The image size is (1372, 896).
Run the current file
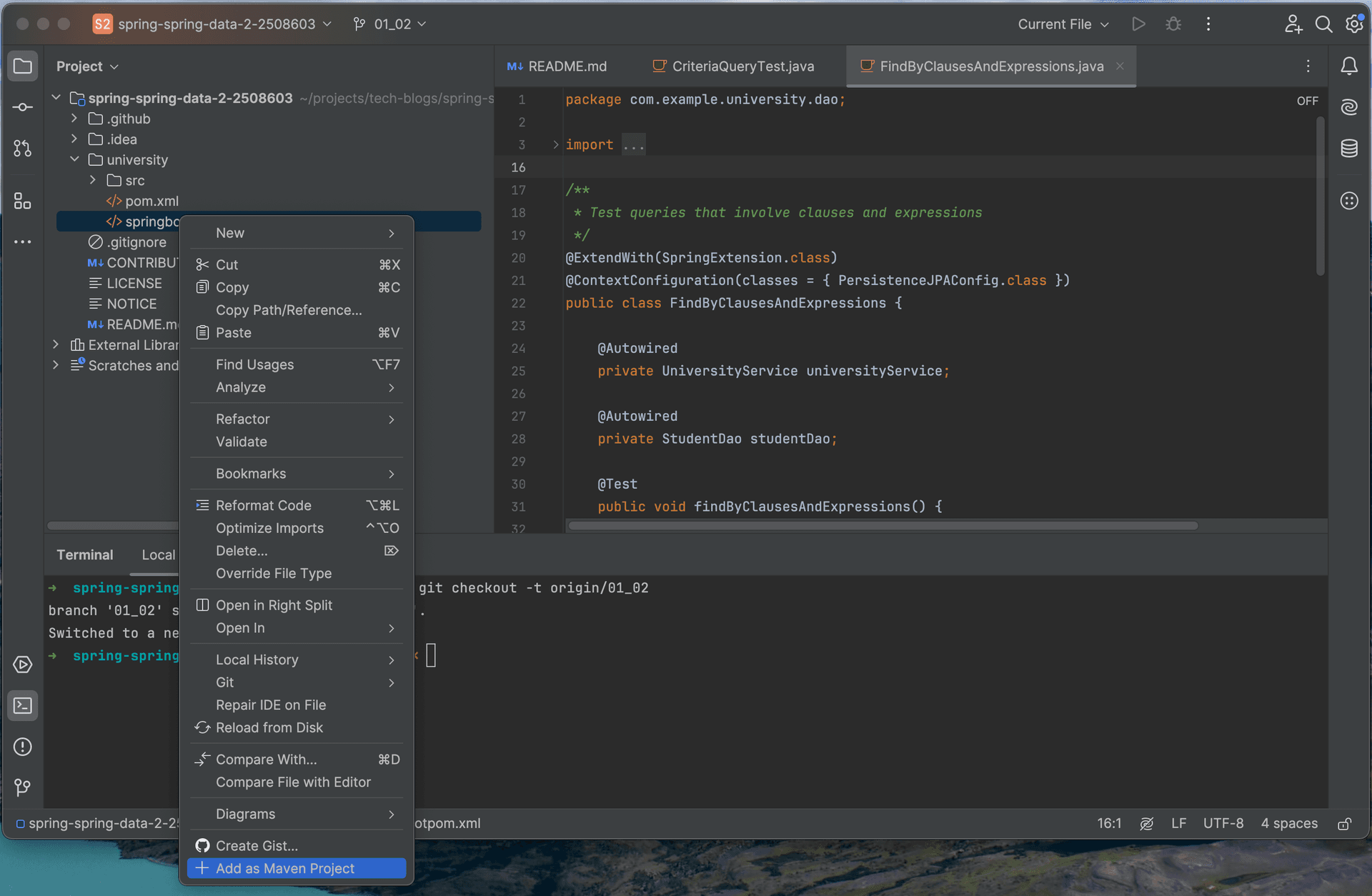pos(1139,24)
